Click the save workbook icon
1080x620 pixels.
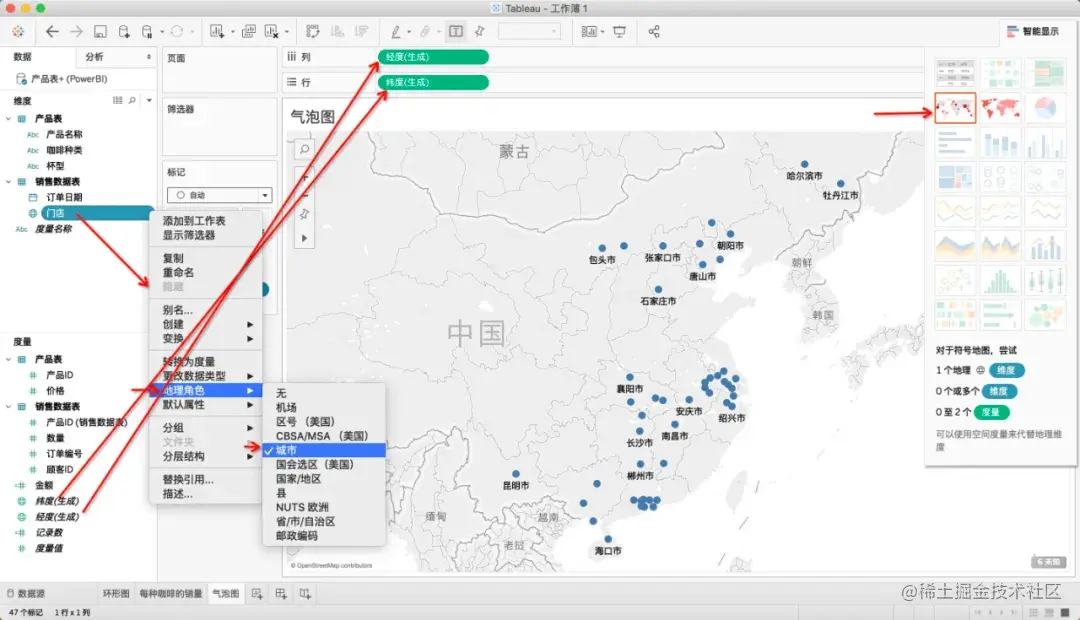[x=101, y=32]
